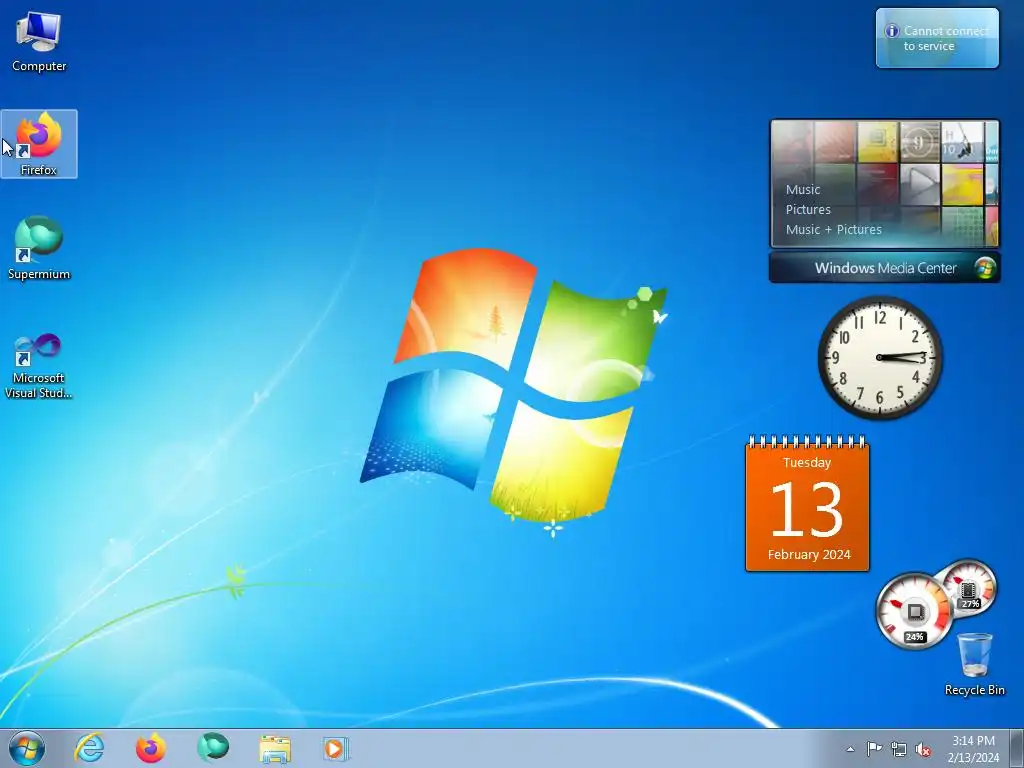Click the Cannot connect to service gadget

[937, 38]
